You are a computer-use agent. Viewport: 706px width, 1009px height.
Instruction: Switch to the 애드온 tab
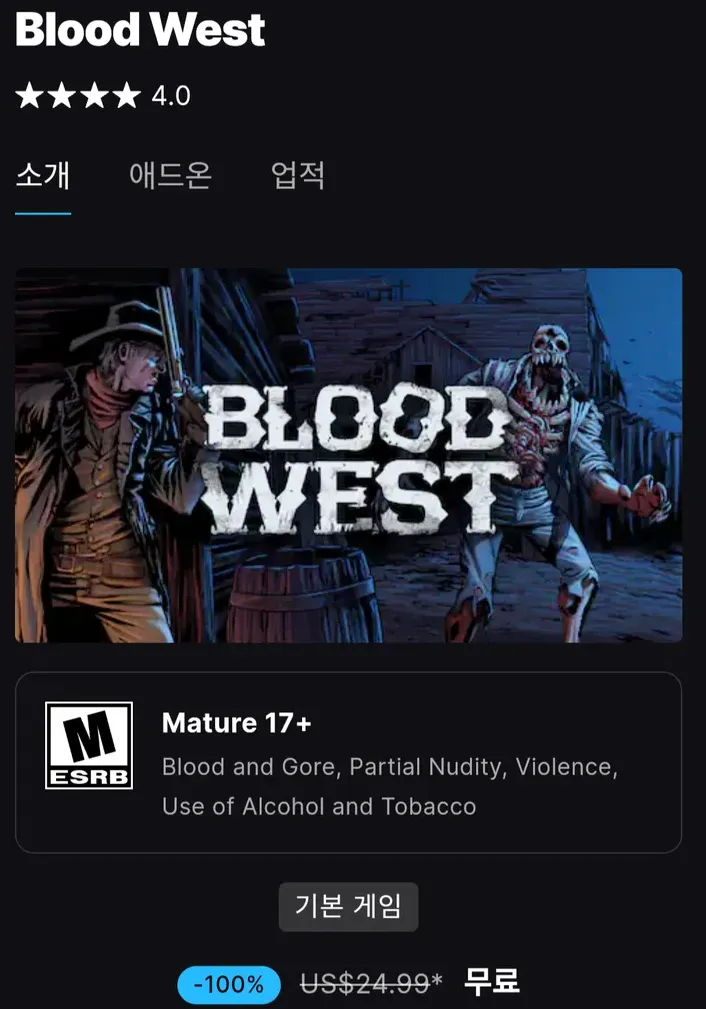tap(171, 175)
